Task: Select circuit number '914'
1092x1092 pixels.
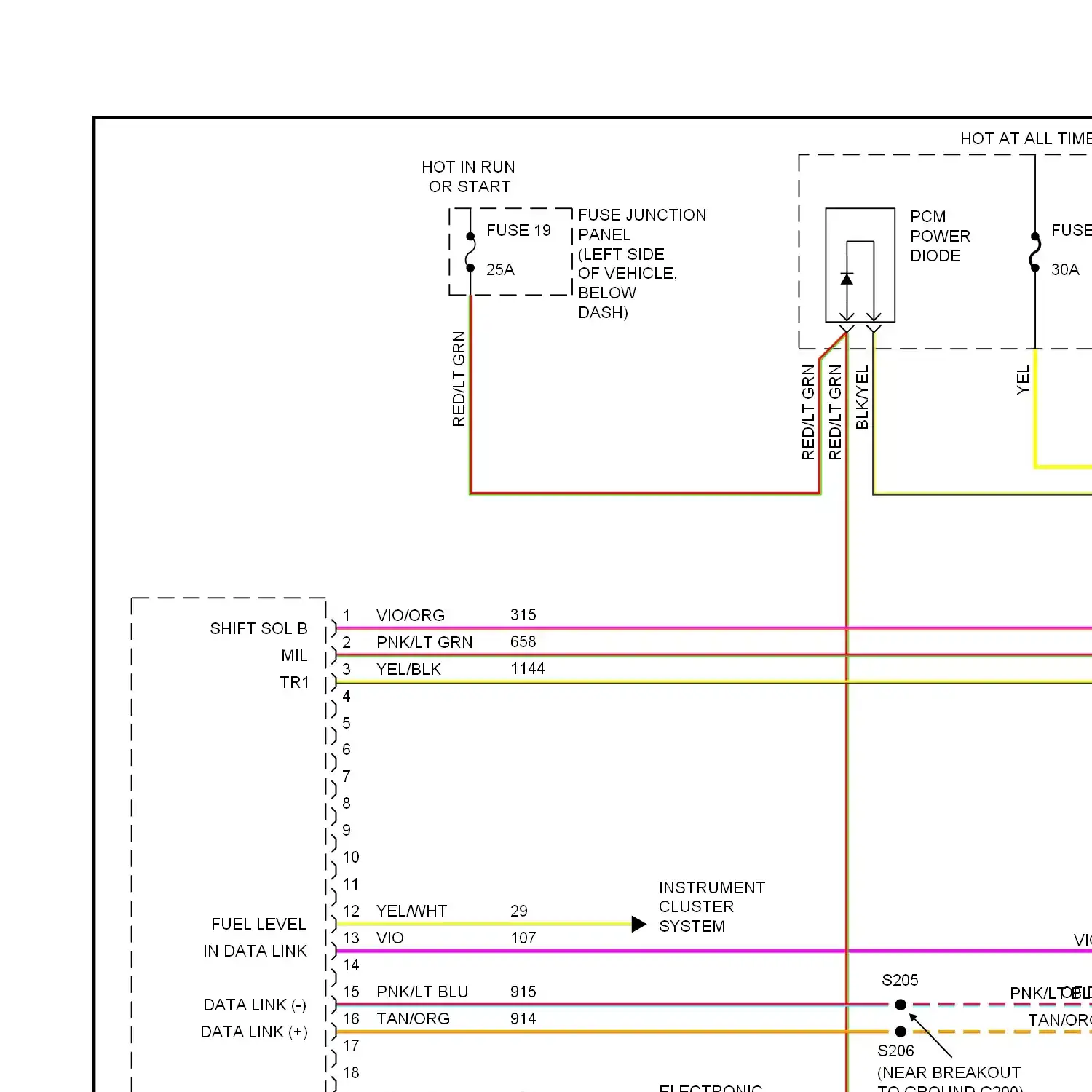Action: pyautogui.click(x=523, y=1018)
